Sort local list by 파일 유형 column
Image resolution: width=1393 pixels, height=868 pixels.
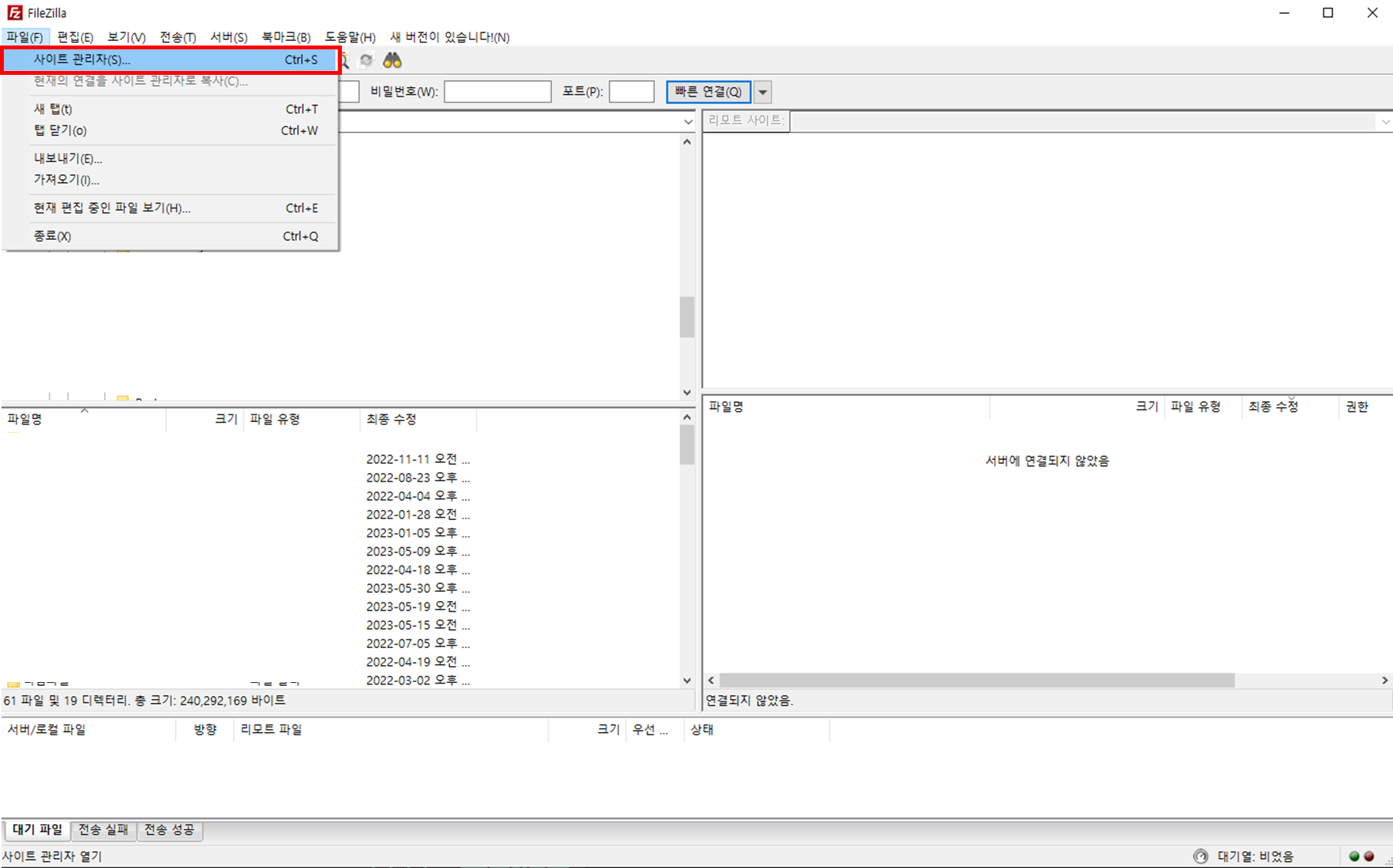301,419
